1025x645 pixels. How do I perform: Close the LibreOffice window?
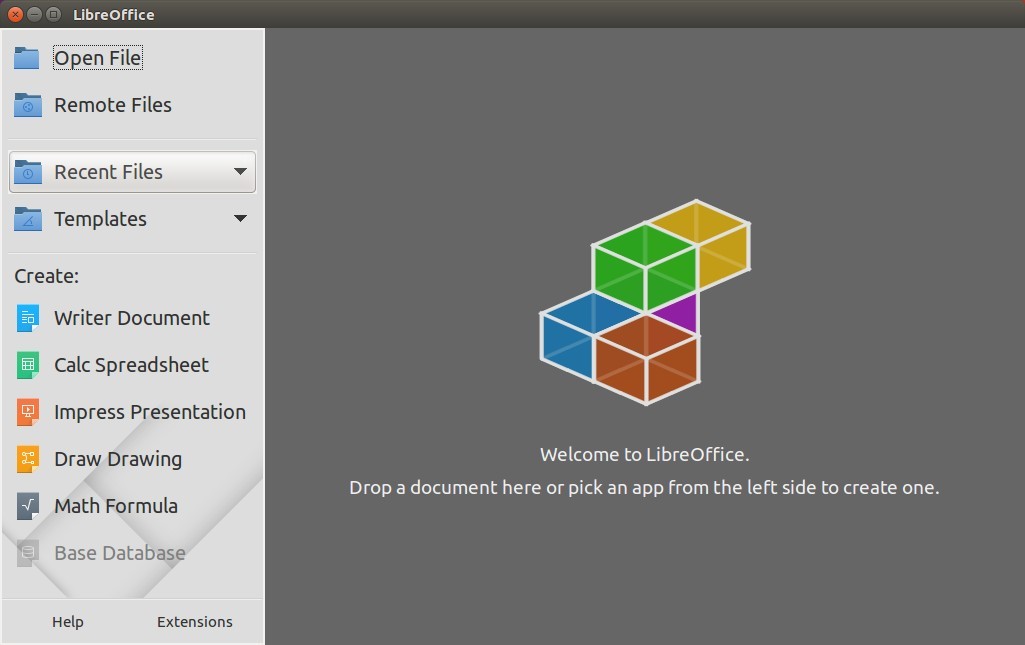point(15,14)
